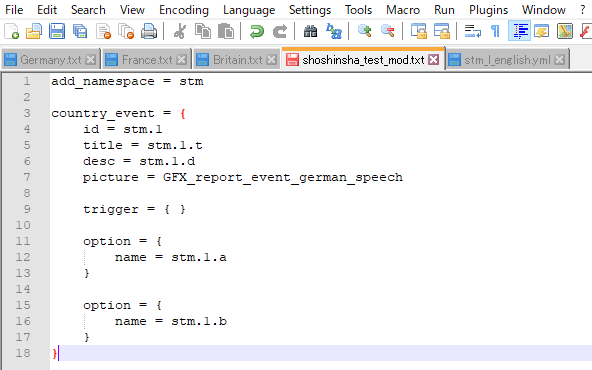Open the ? help menu

click(x=583, y=9)
